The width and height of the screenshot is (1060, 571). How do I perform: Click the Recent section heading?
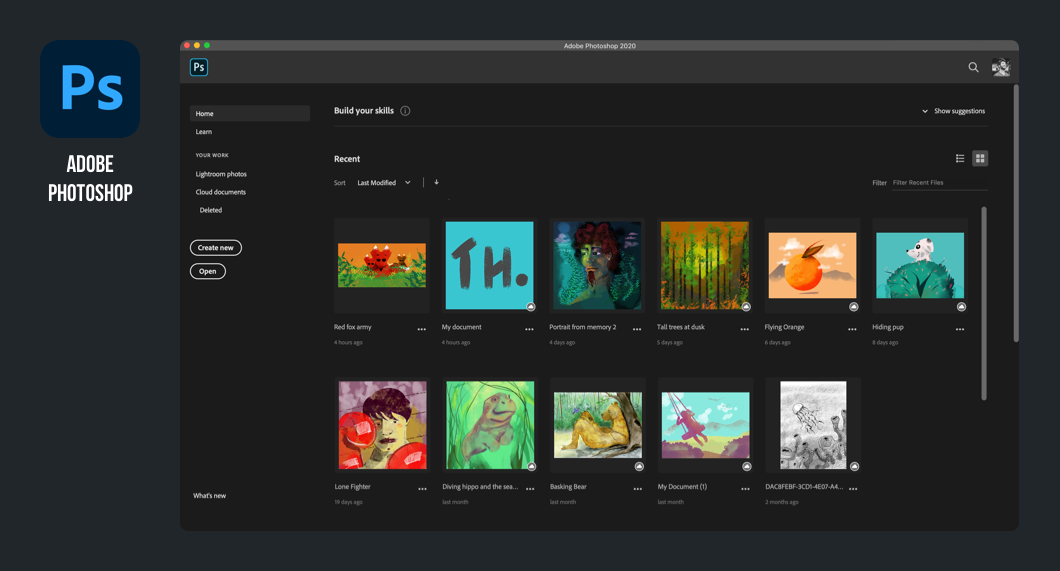[347, 159]
